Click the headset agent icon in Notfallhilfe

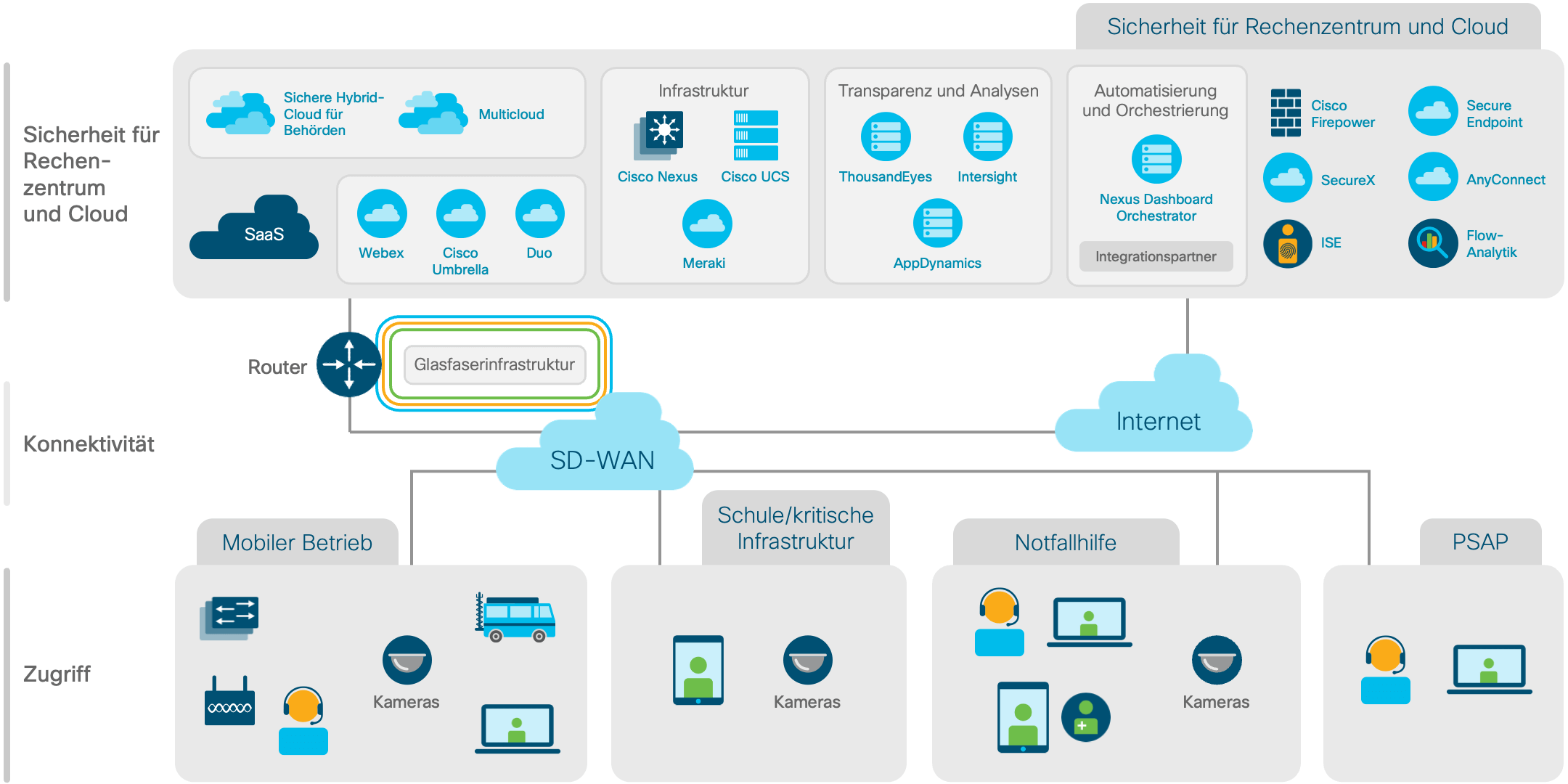click(1000, 622)
